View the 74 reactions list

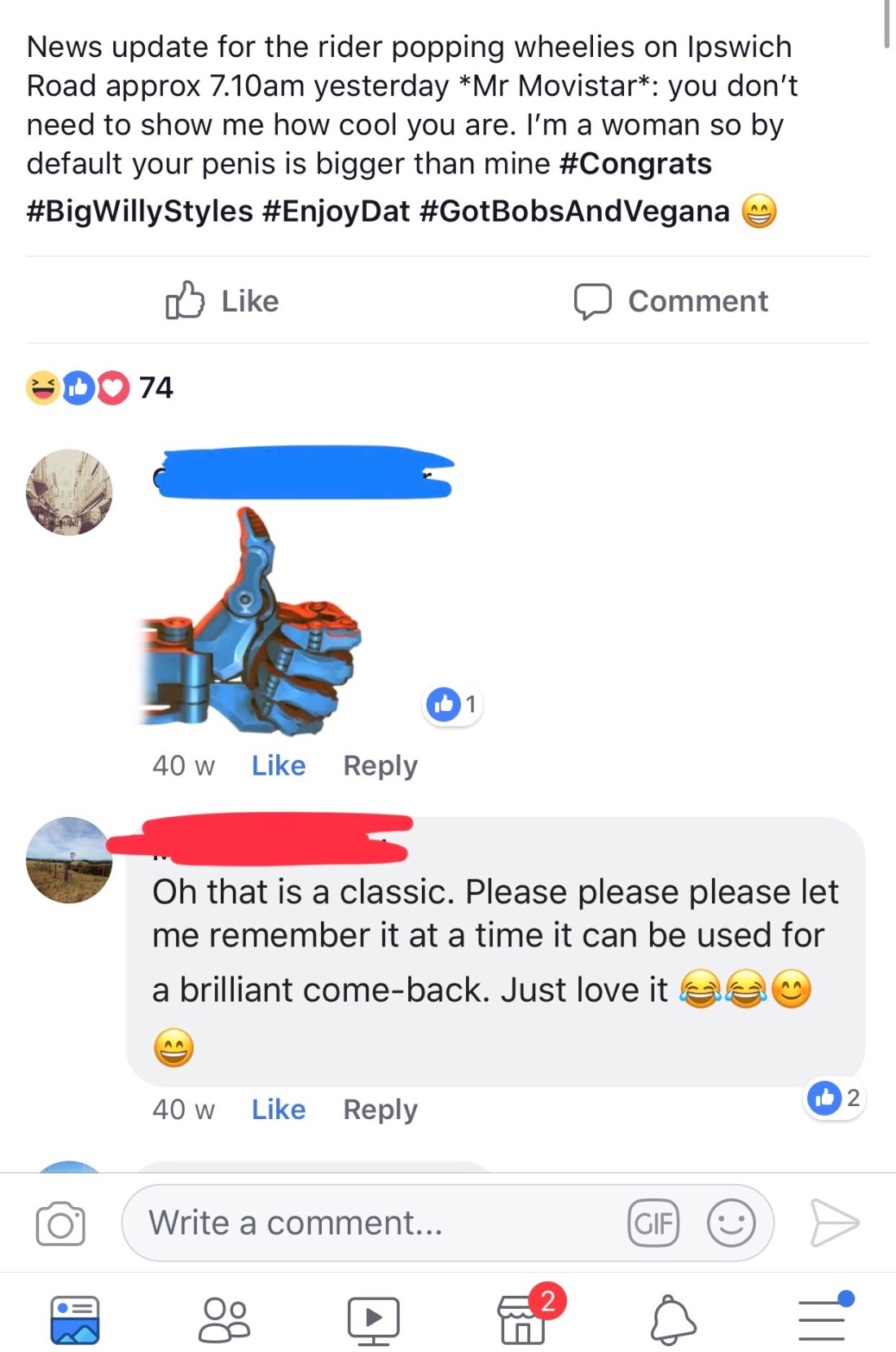pyautogui.click(x=99, y=388)
